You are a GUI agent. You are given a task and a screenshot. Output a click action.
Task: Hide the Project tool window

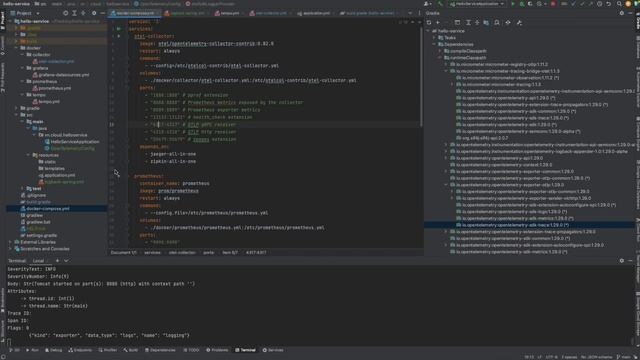(102, 13)
